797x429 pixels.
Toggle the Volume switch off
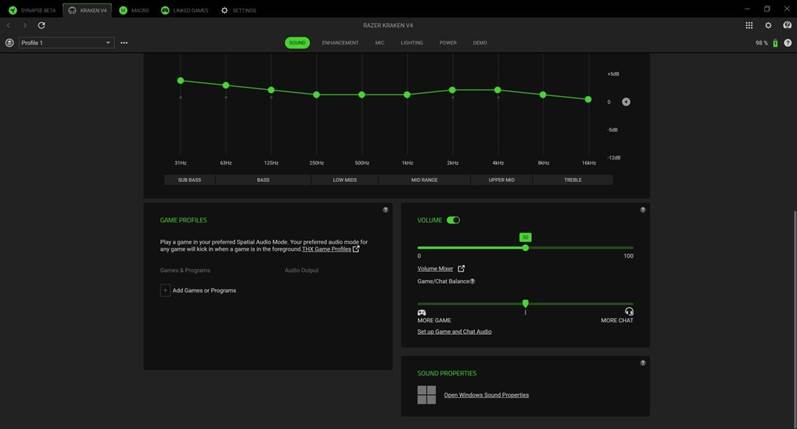(x=453, y=220)
